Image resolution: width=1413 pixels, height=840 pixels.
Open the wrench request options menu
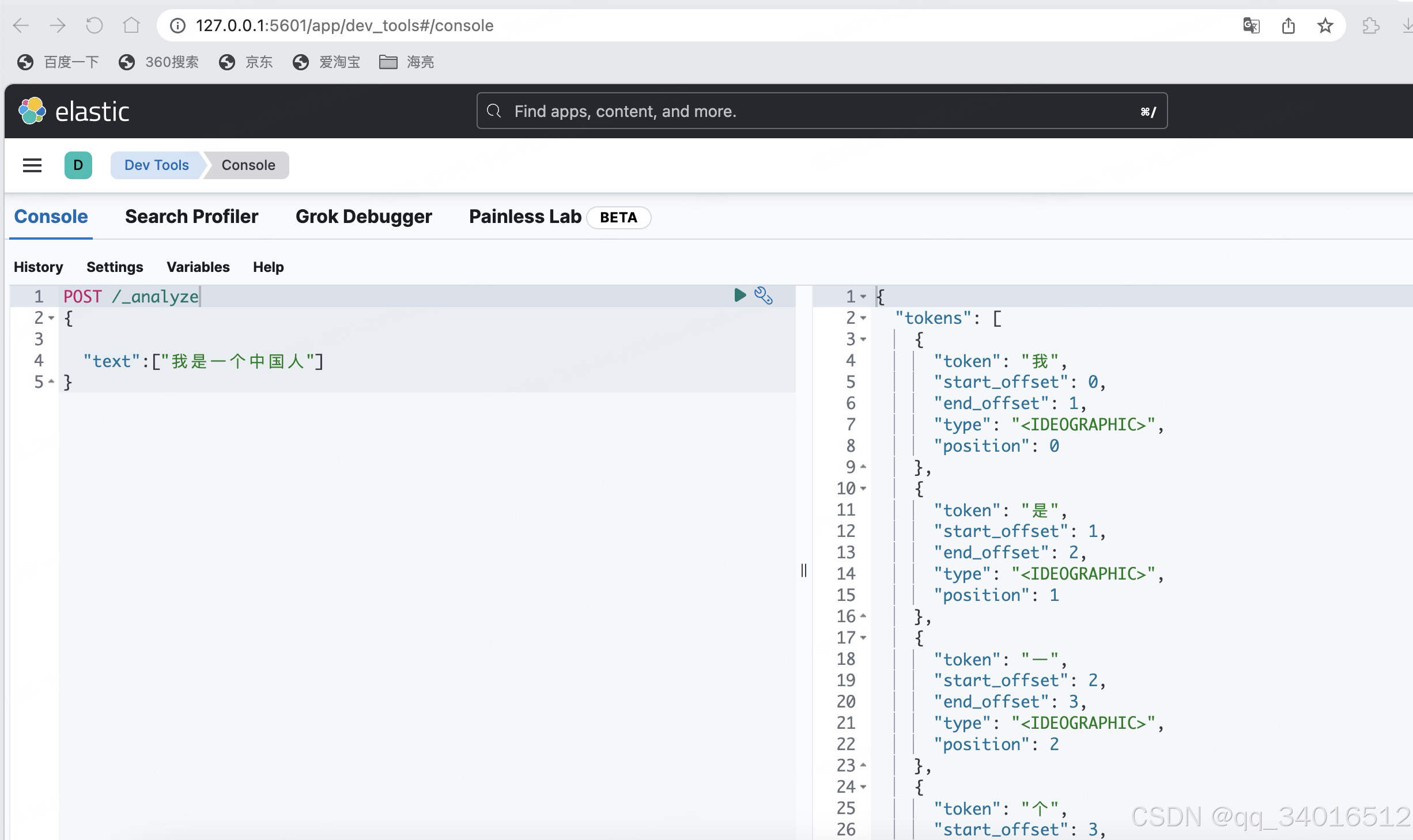coord(764,296)
